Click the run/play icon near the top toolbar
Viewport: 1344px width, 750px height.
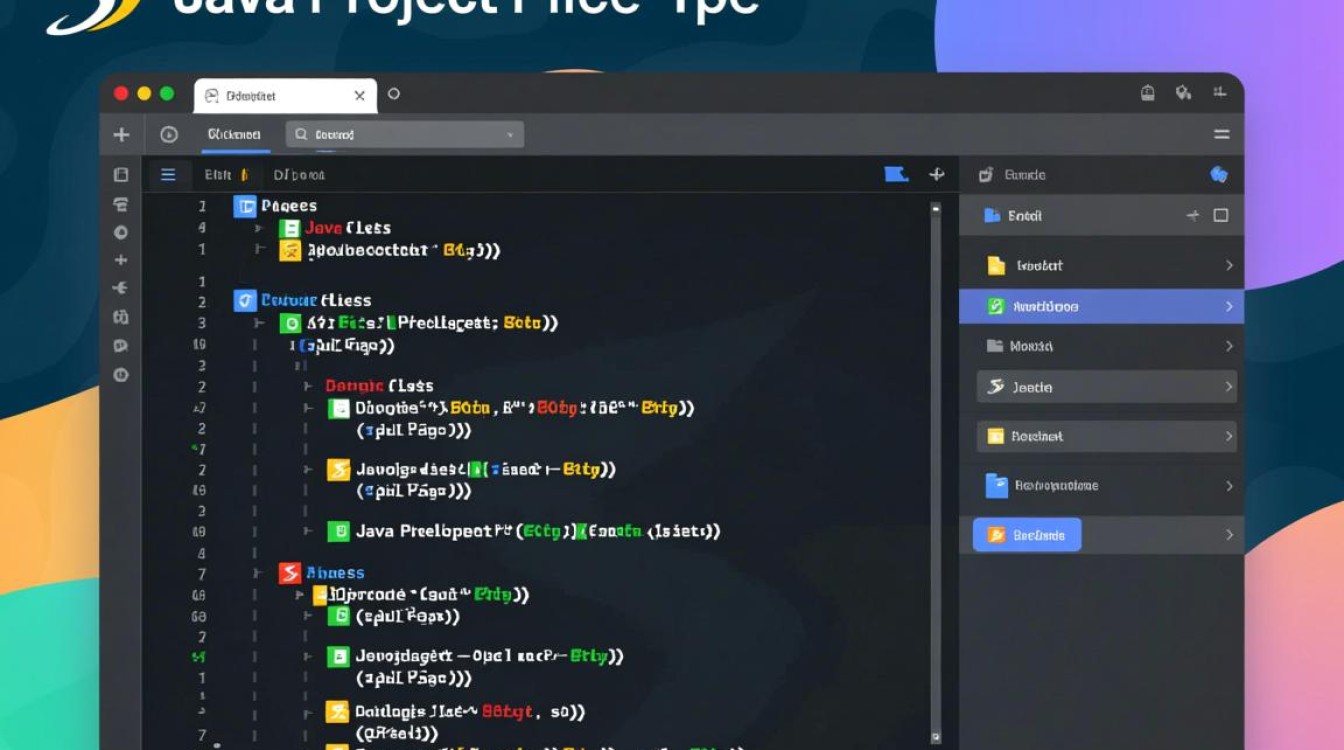(x=166, y=133)
